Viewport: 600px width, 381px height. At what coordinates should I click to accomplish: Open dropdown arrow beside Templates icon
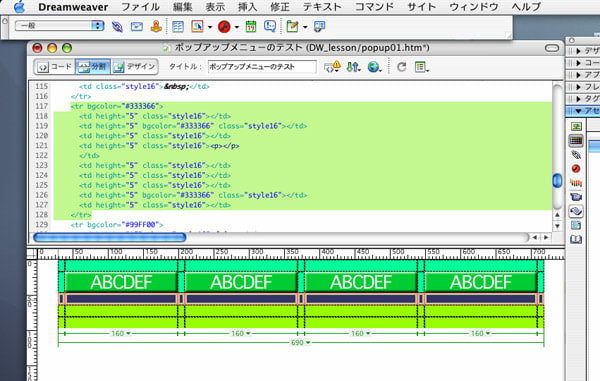(x=305, y=27)
